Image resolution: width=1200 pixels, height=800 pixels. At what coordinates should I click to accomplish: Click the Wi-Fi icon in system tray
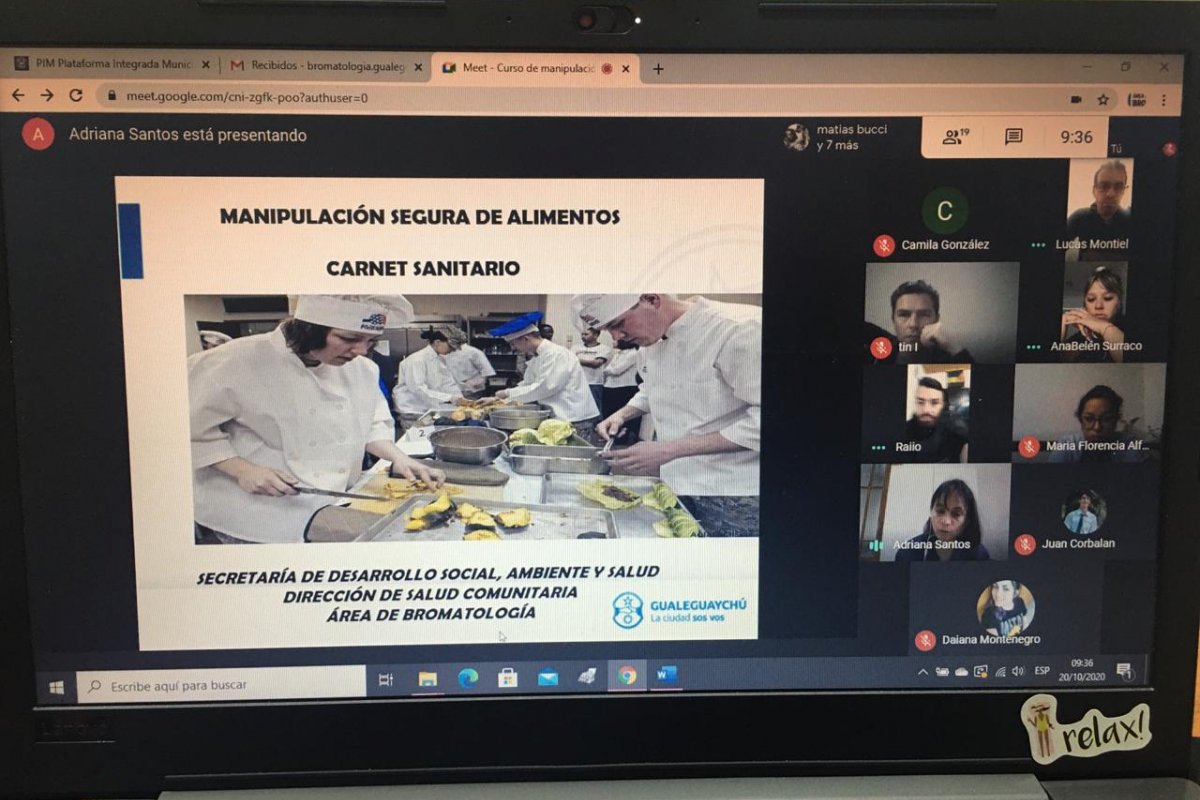1000,671
